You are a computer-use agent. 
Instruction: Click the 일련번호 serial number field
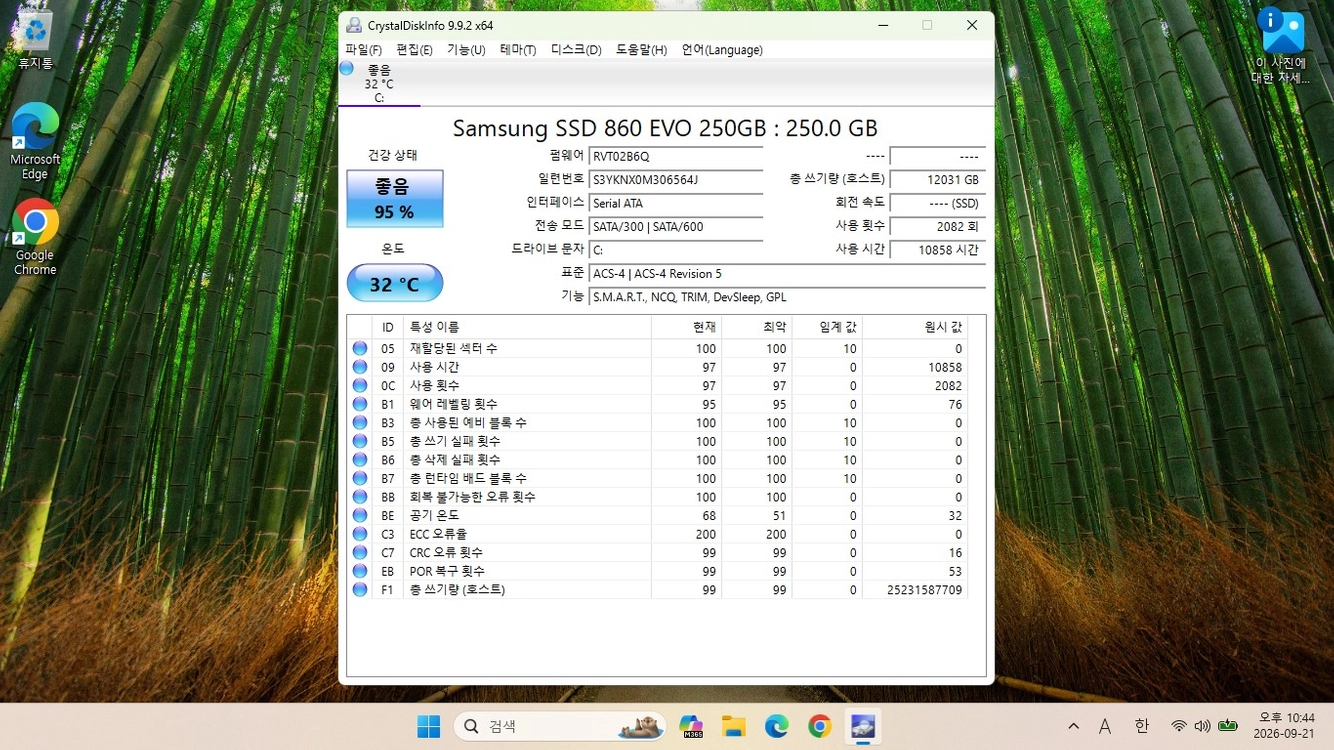pos(675,180)
